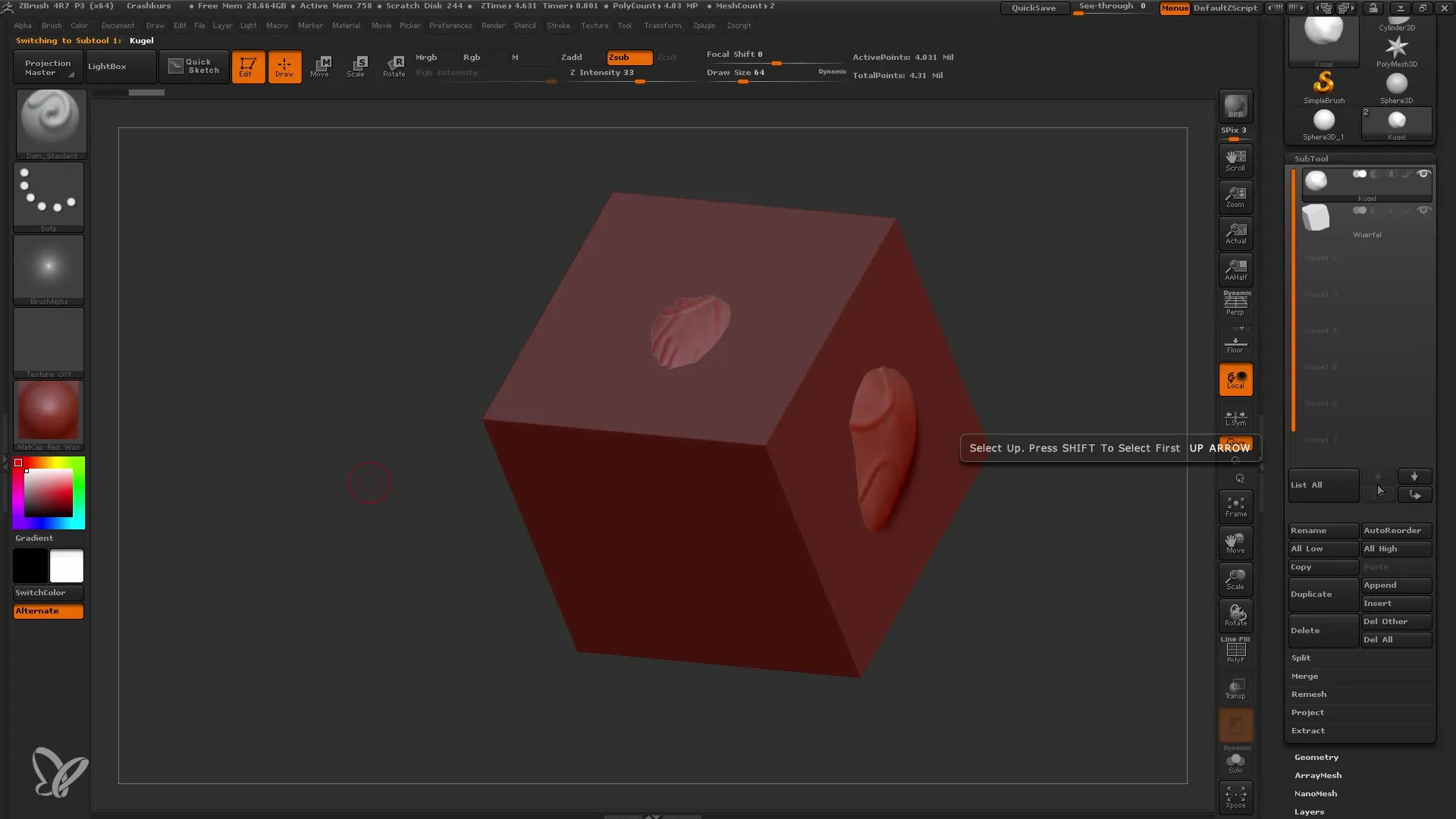Open the Stroke menu
Screen dimensions: 1456x819
tap(558, 25)
